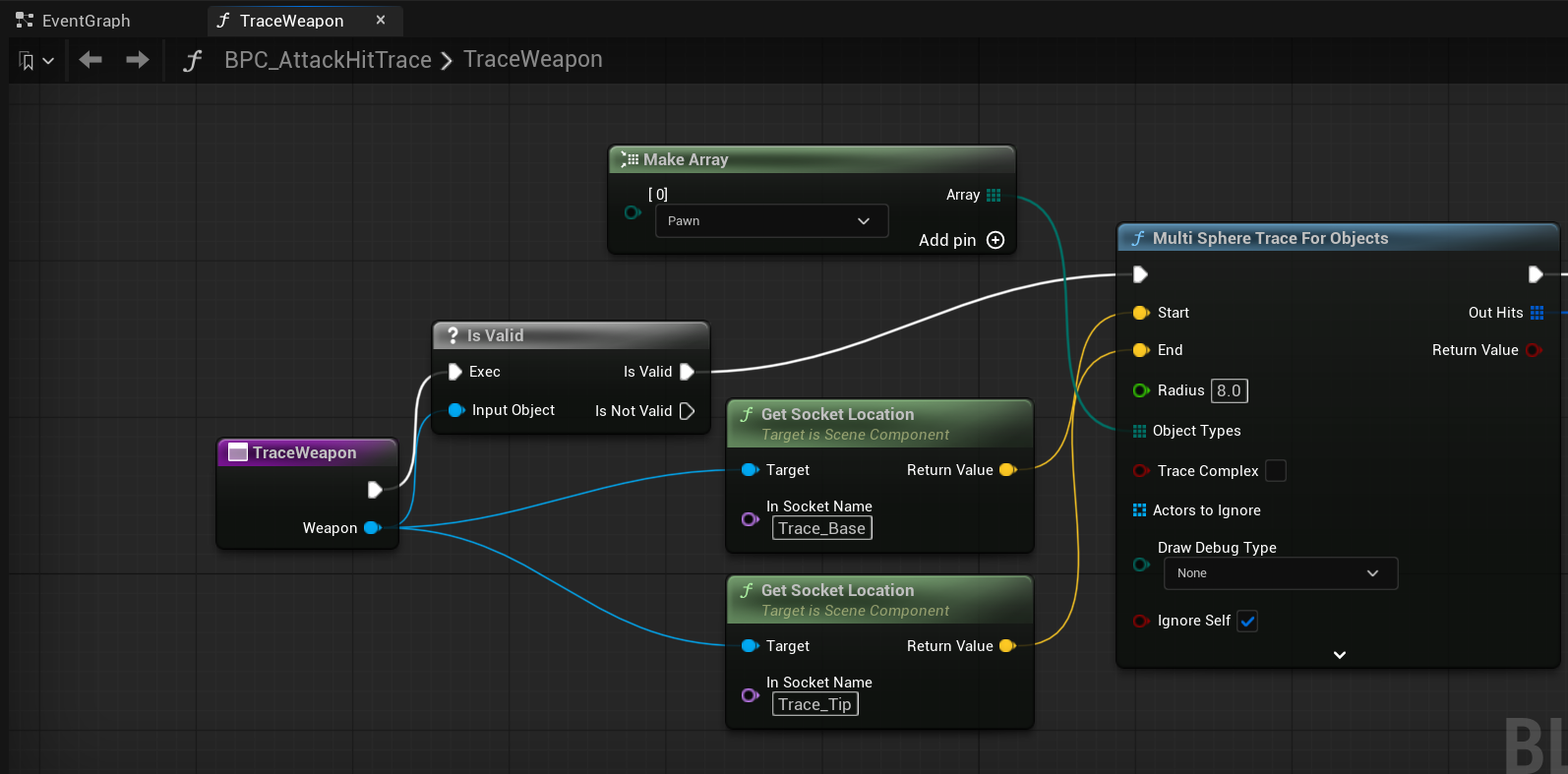Click the TraceWeapon breadcrumb
The height and width of the screenshot is (774, 1568).
click(x=533, y=60)
